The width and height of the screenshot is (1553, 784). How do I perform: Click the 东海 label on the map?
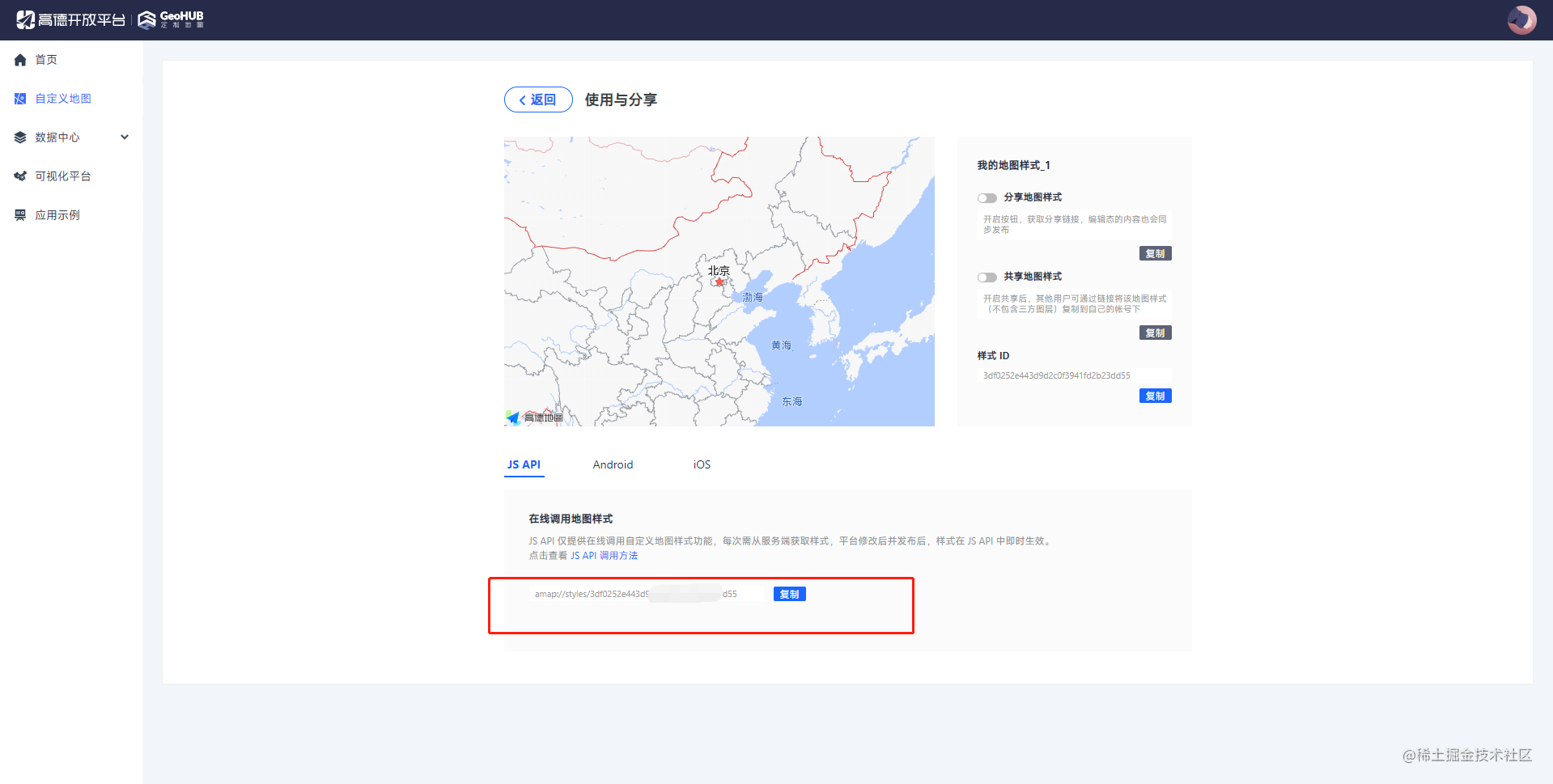click(x=791, y=401)
